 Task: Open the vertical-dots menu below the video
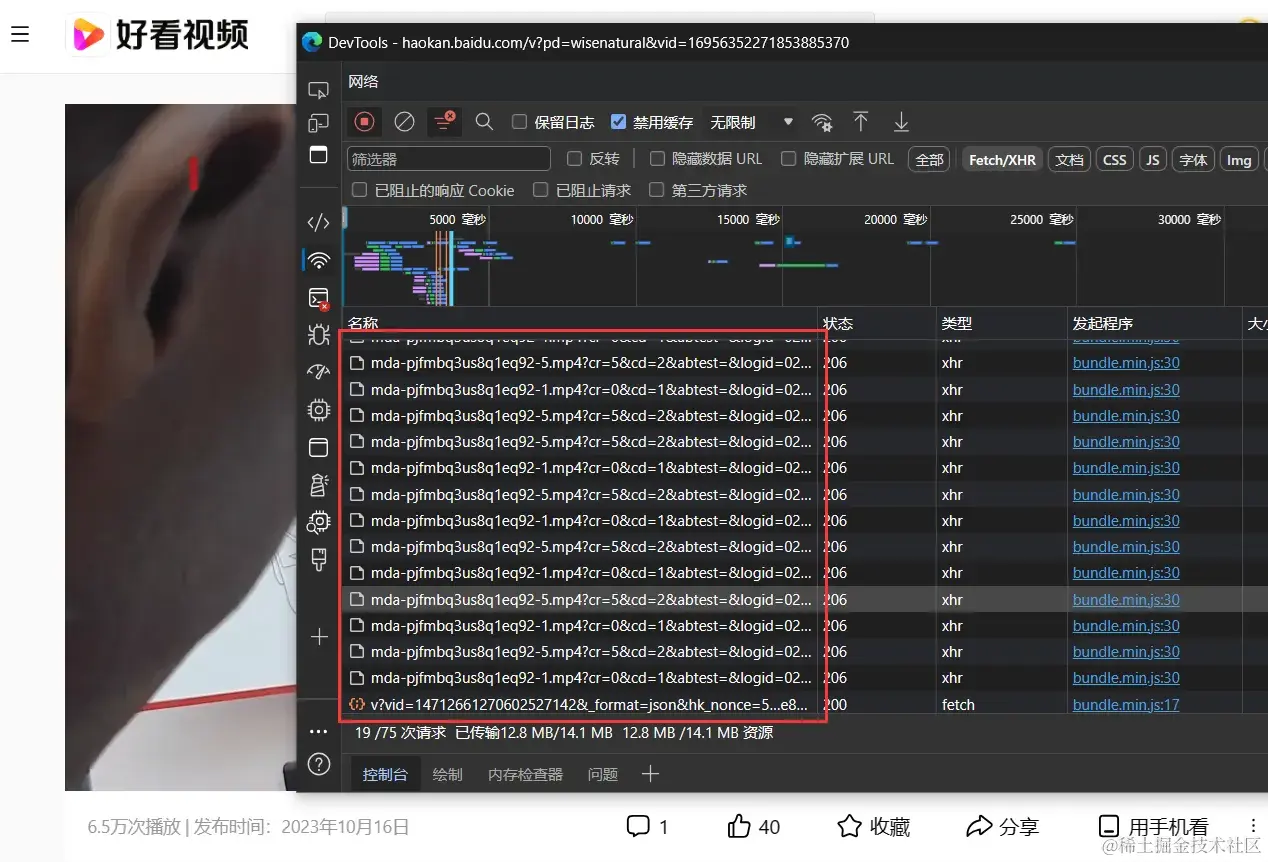(x=1253, y=826)
